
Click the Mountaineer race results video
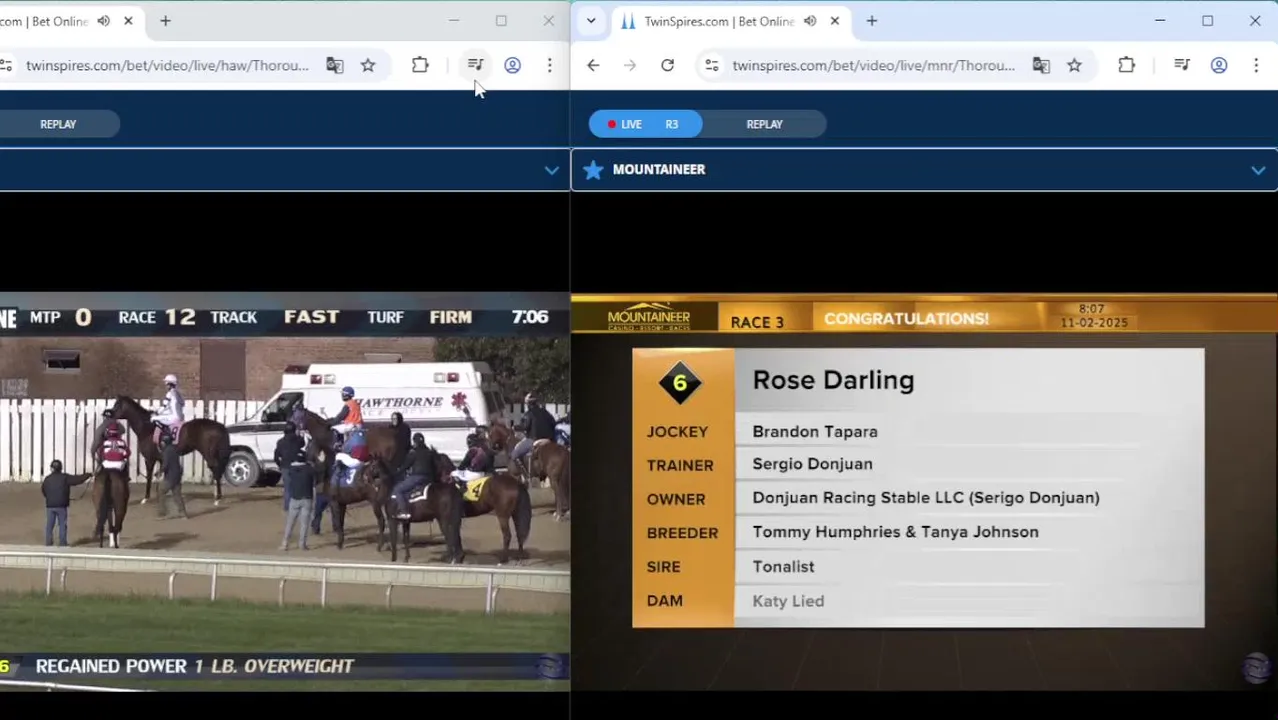(924, 492)
